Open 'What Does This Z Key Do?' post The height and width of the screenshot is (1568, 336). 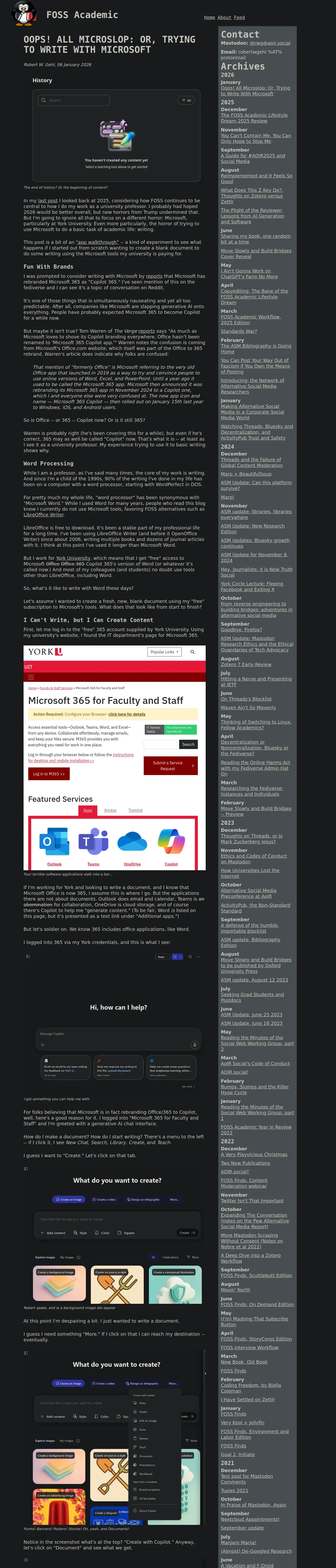coord(251,196)
